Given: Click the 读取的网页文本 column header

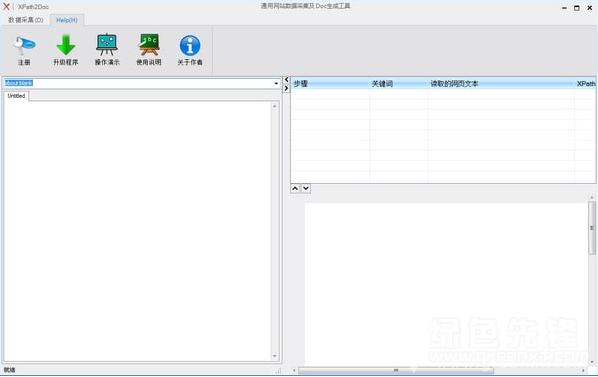Looking at the screenshot, I should click(x=501, y=83).
